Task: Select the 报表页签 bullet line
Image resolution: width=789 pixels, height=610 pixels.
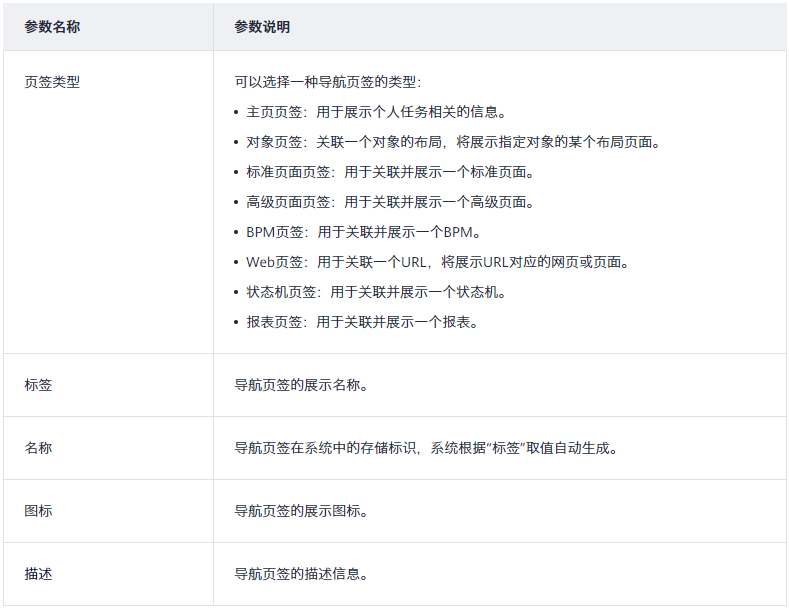Action: point(363,322)
